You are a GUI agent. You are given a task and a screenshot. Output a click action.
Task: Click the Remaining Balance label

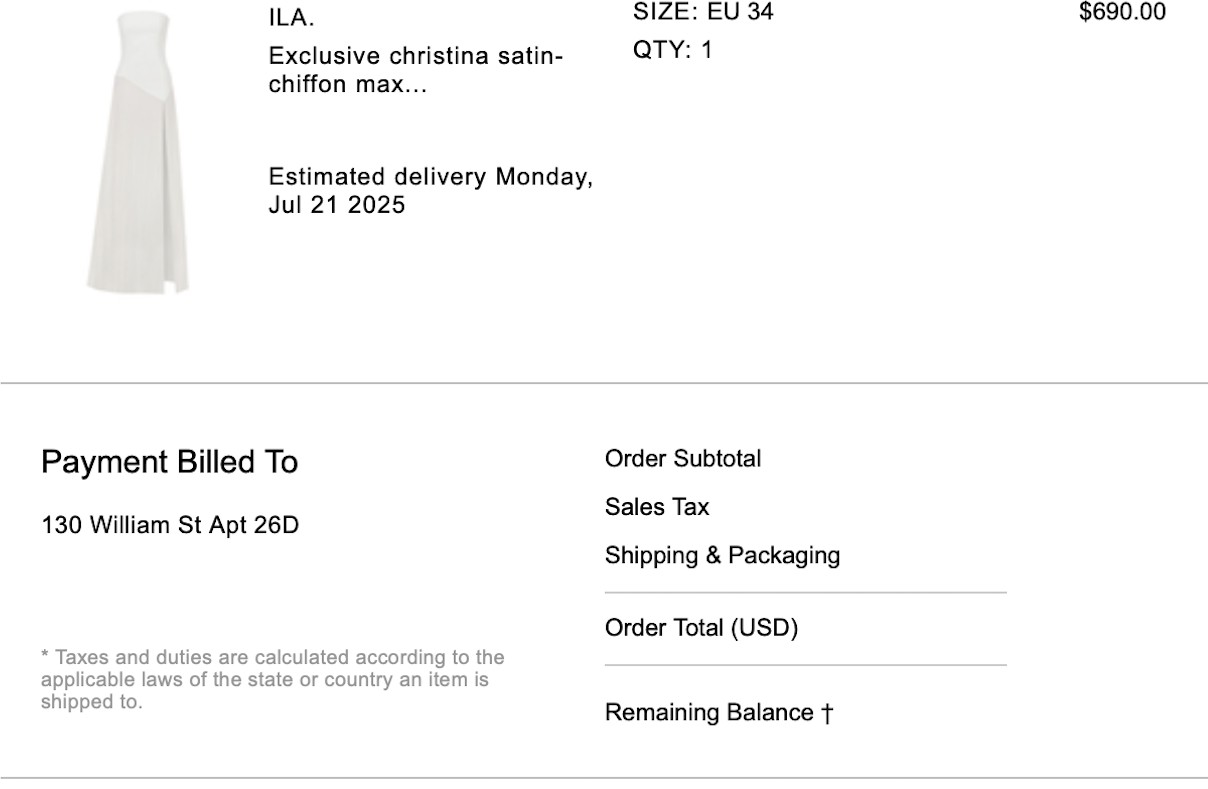(709, 713)
